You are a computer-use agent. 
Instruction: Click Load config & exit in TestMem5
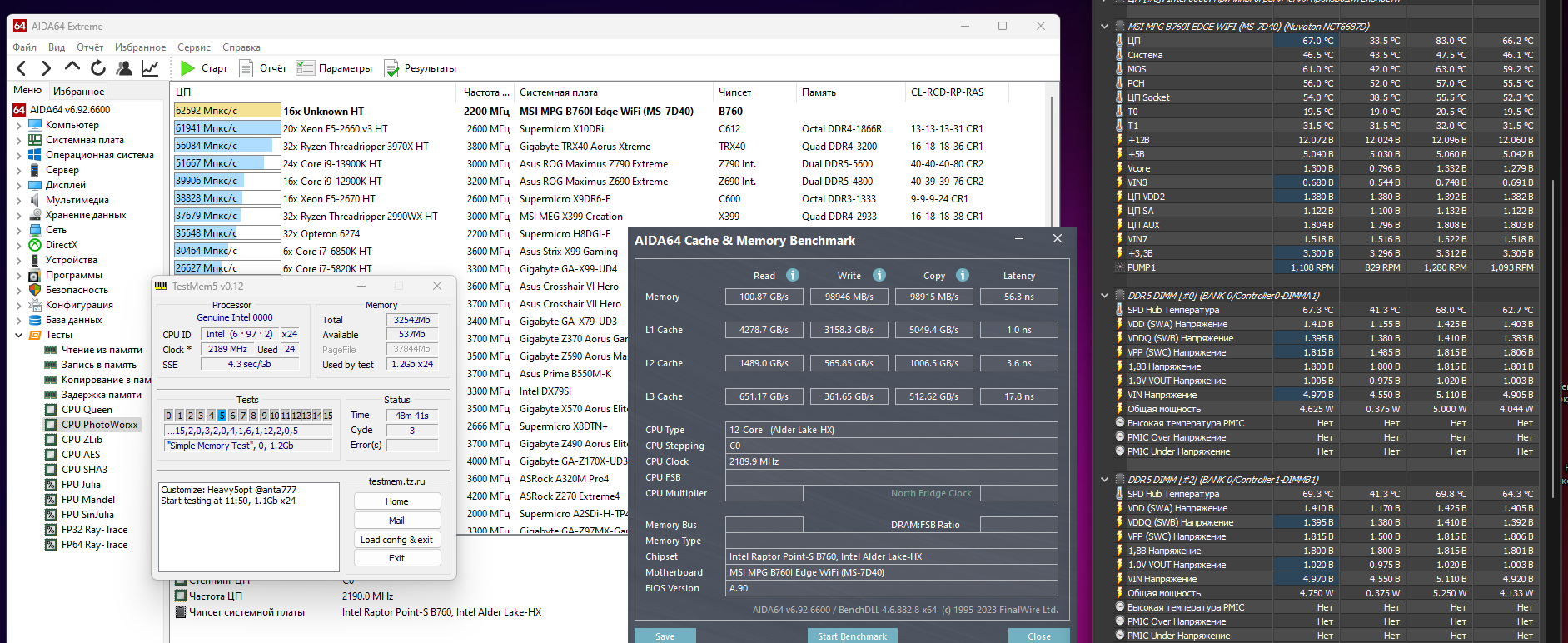pyautogui.click(x=397, y=540)
